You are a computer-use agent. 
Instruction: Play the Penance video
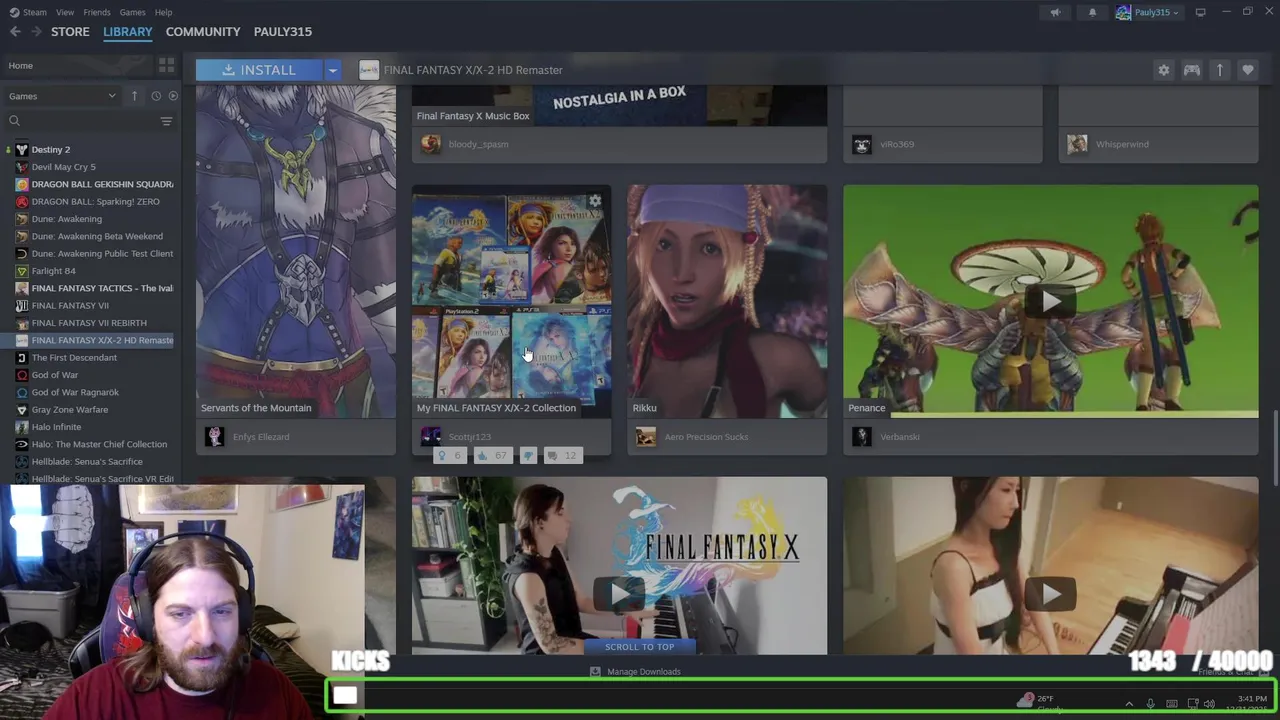[1051, 301]
